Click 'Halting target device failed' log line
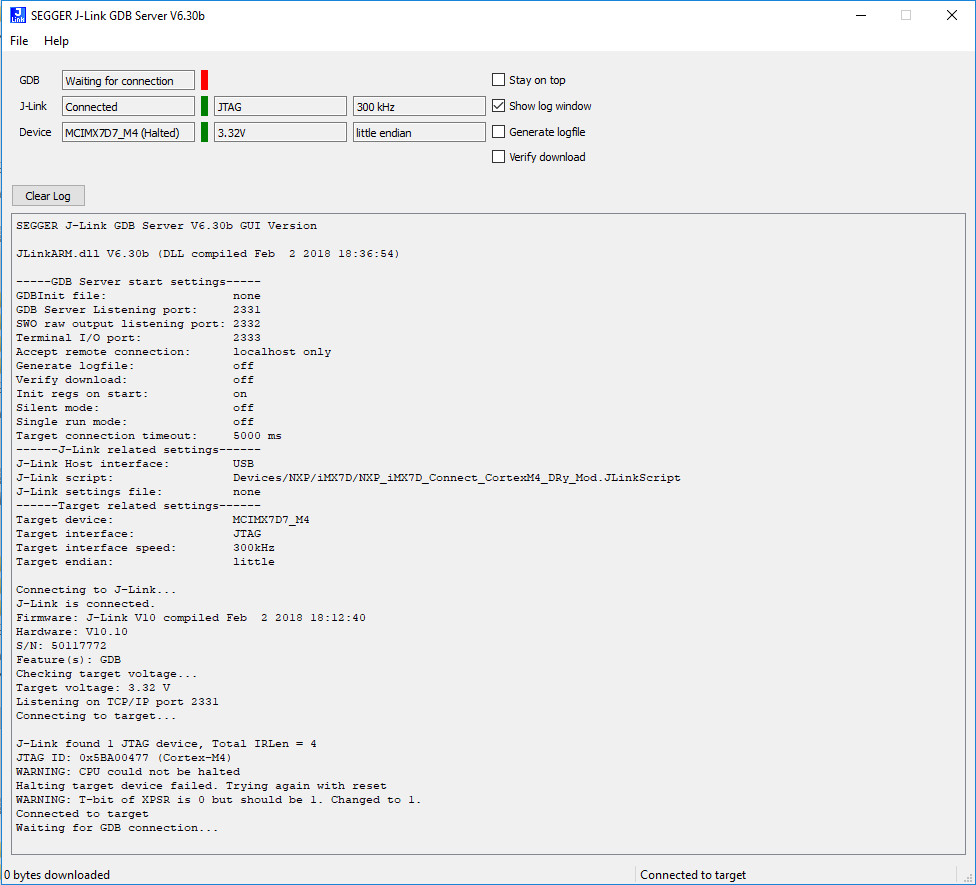976x885 pixels. coord(201,786)
